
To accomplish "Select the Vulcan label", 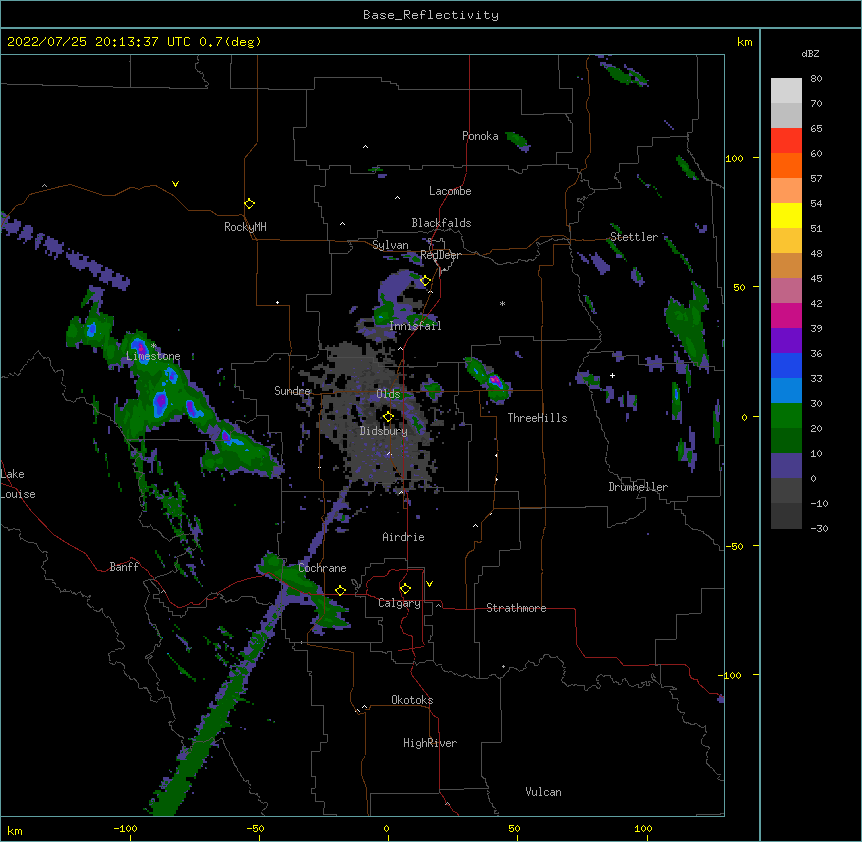I will [x=543, y=792].
